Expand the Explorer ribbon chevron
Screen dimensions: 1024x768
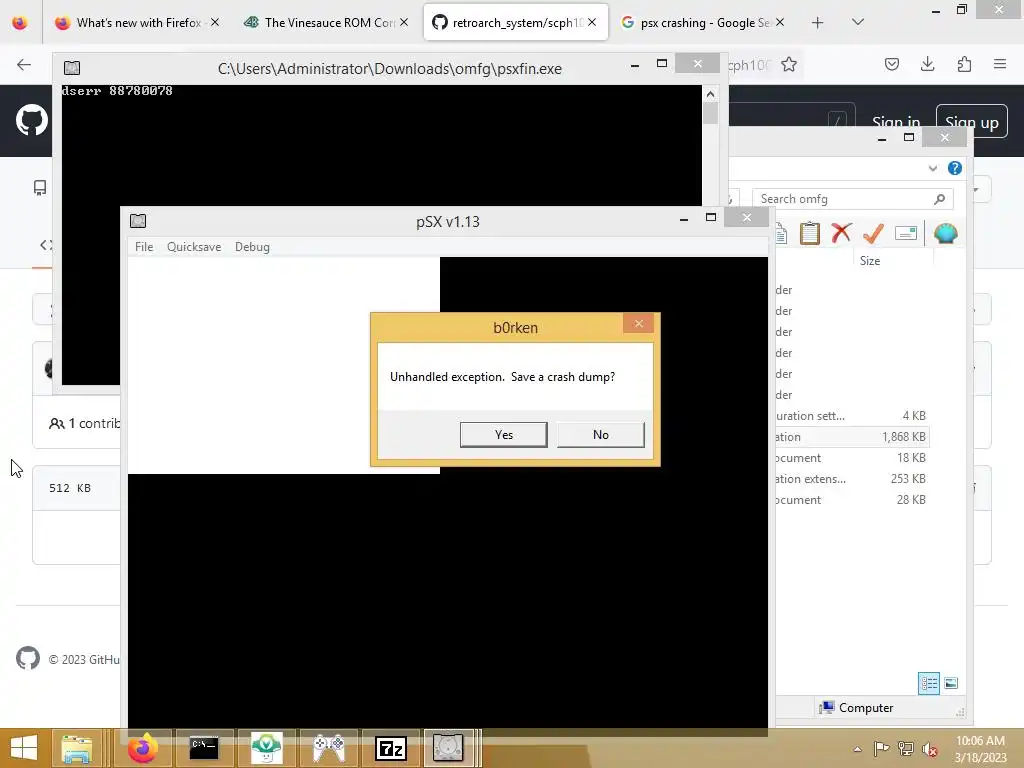933,168
